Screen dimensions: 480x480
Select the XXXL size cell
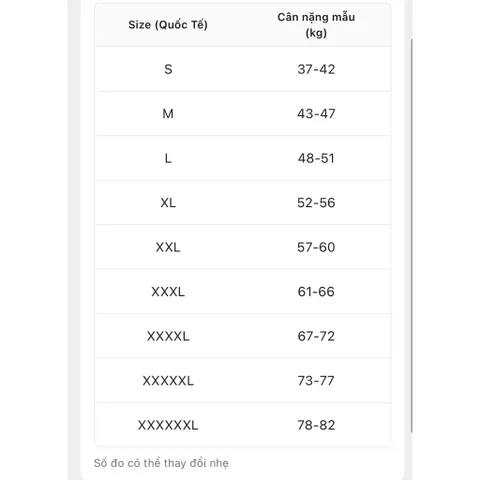[x=168, y=292]
